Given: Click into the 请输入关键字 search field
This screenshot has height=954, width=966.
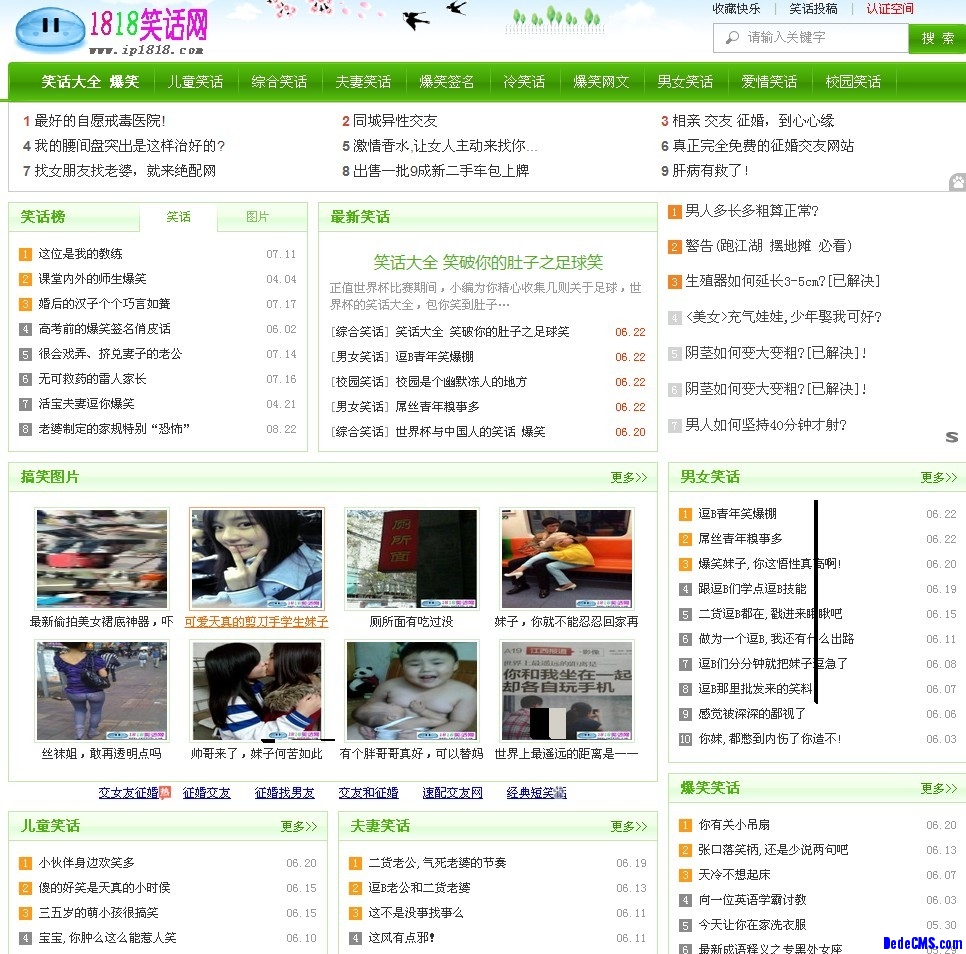Looking at the screenshot, I should coord(820,38).
